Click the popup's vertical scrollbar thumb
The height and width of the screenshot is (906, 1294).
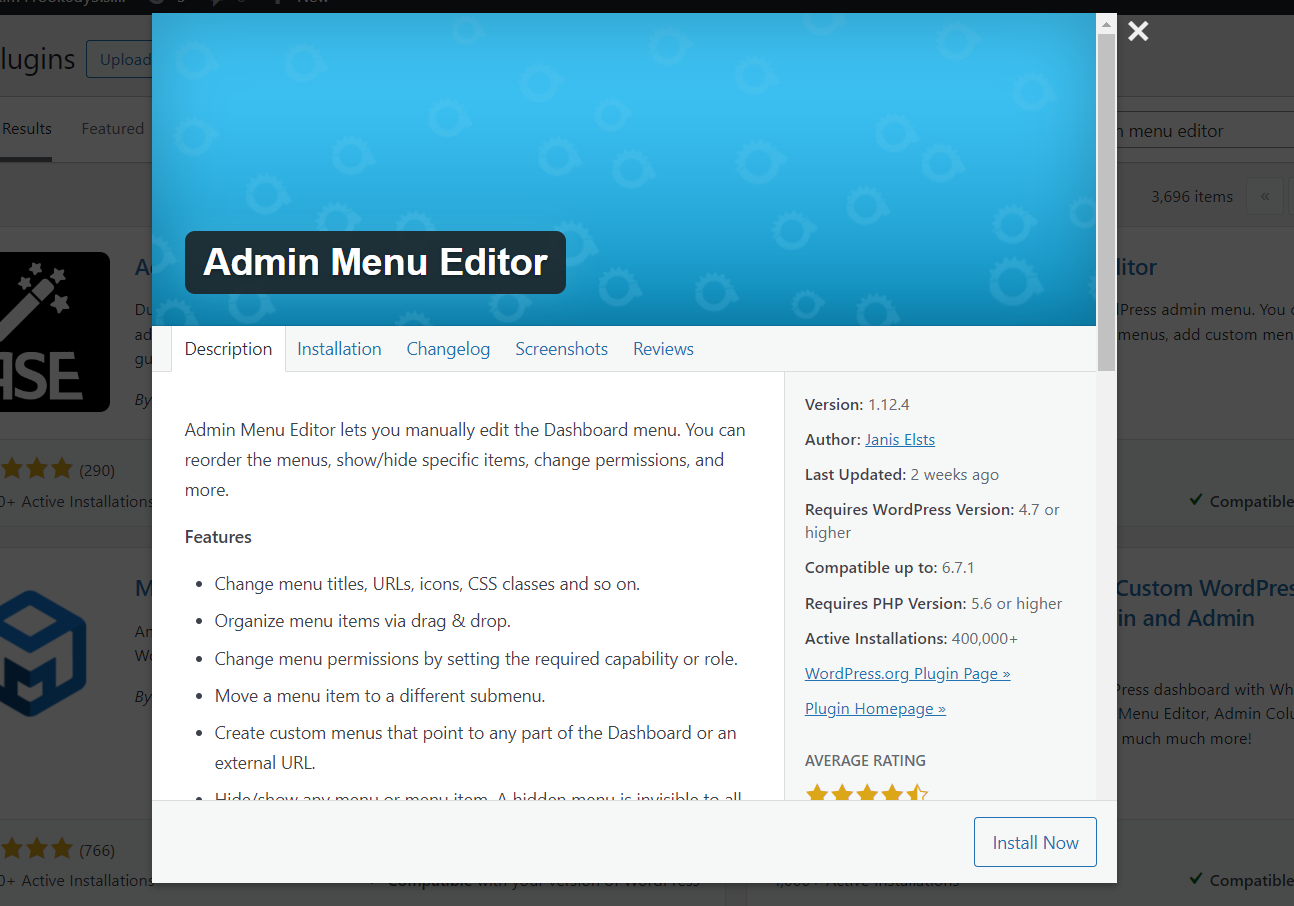coord(1106,200)
